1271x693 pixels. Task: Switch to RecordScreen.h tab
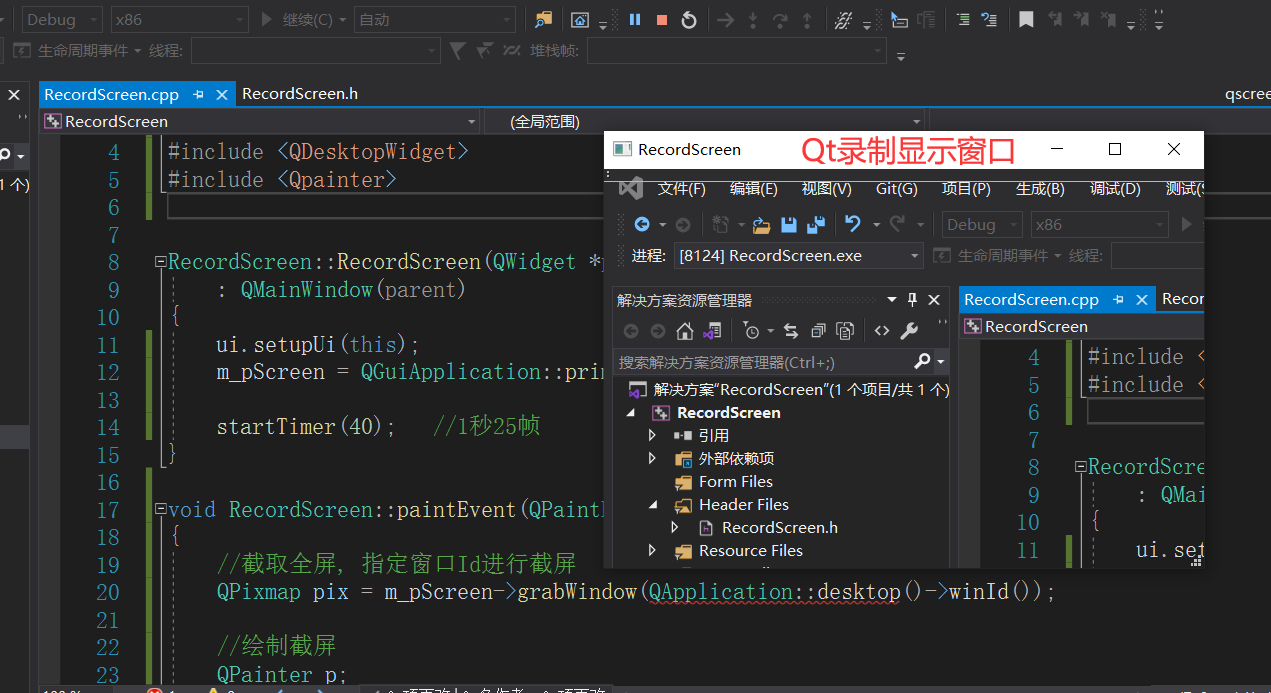300,93
